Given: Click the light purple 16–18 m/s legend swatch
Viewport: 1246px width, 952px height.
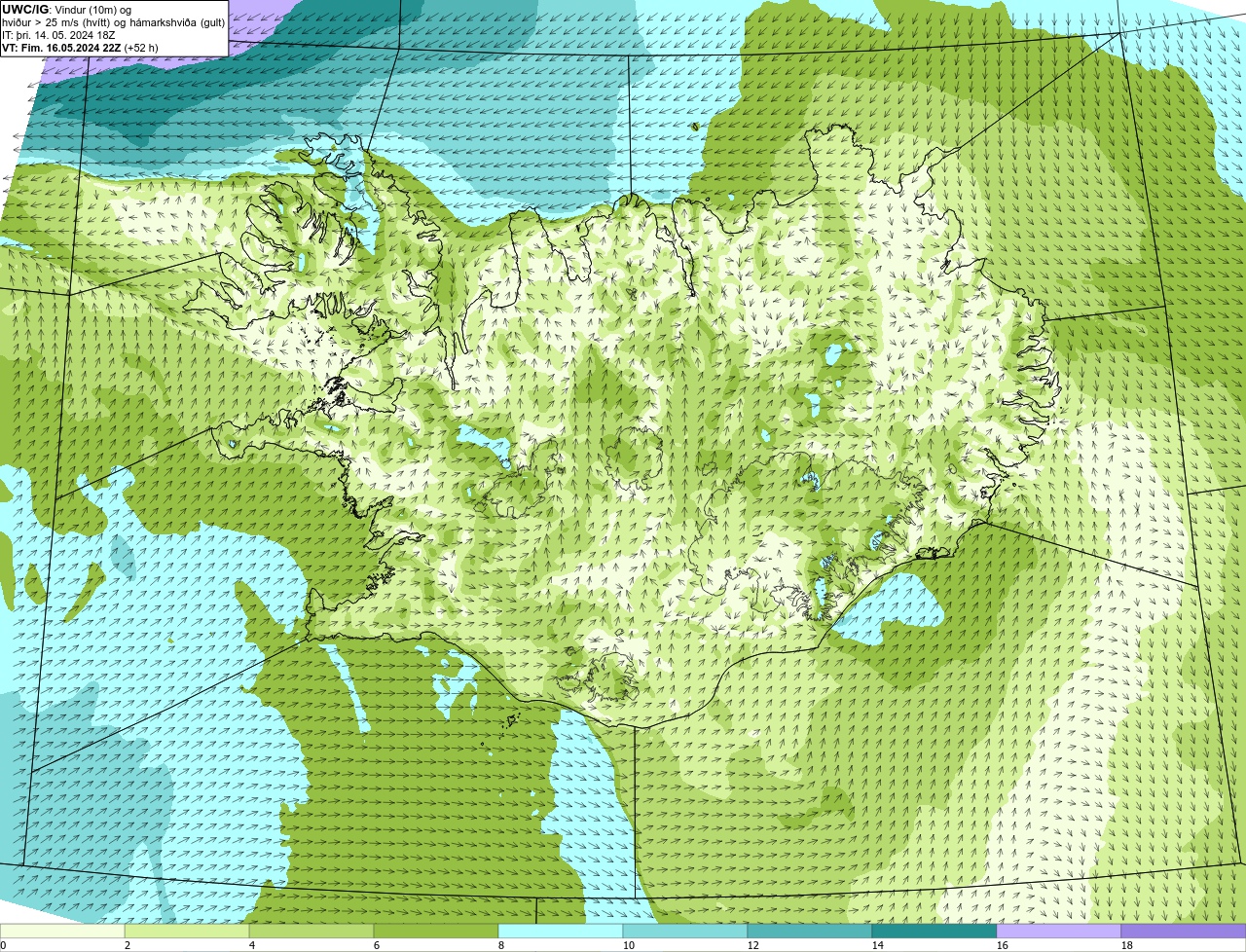Looking at the screenshot, I should coord(1059,932).
